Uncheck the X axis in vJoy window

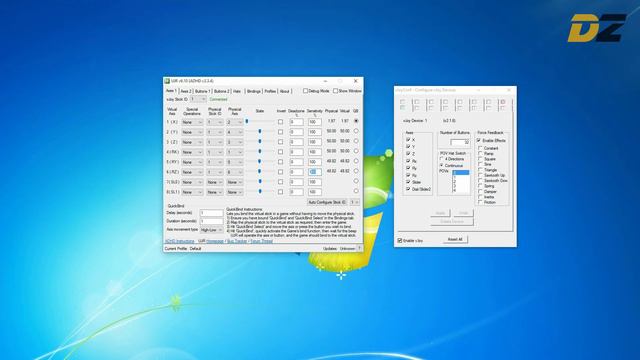click(x=408, y=140)
